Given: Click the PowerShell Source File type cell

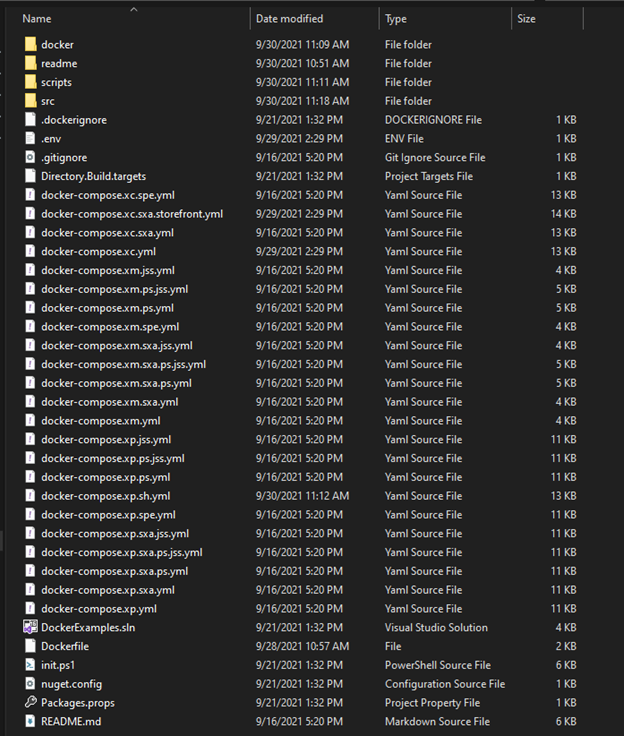Looking at the screenshot, I should pyautogui.click(x=438, y=665).
